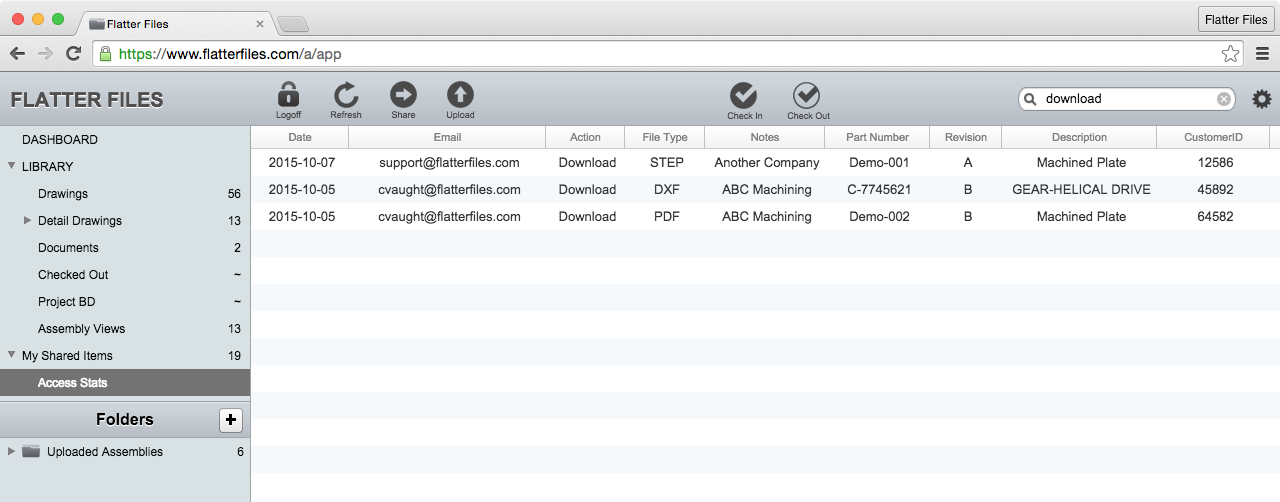Click the Check Out icon
1280x502 pixels.
pyautogui.click(x=807, y=95)
